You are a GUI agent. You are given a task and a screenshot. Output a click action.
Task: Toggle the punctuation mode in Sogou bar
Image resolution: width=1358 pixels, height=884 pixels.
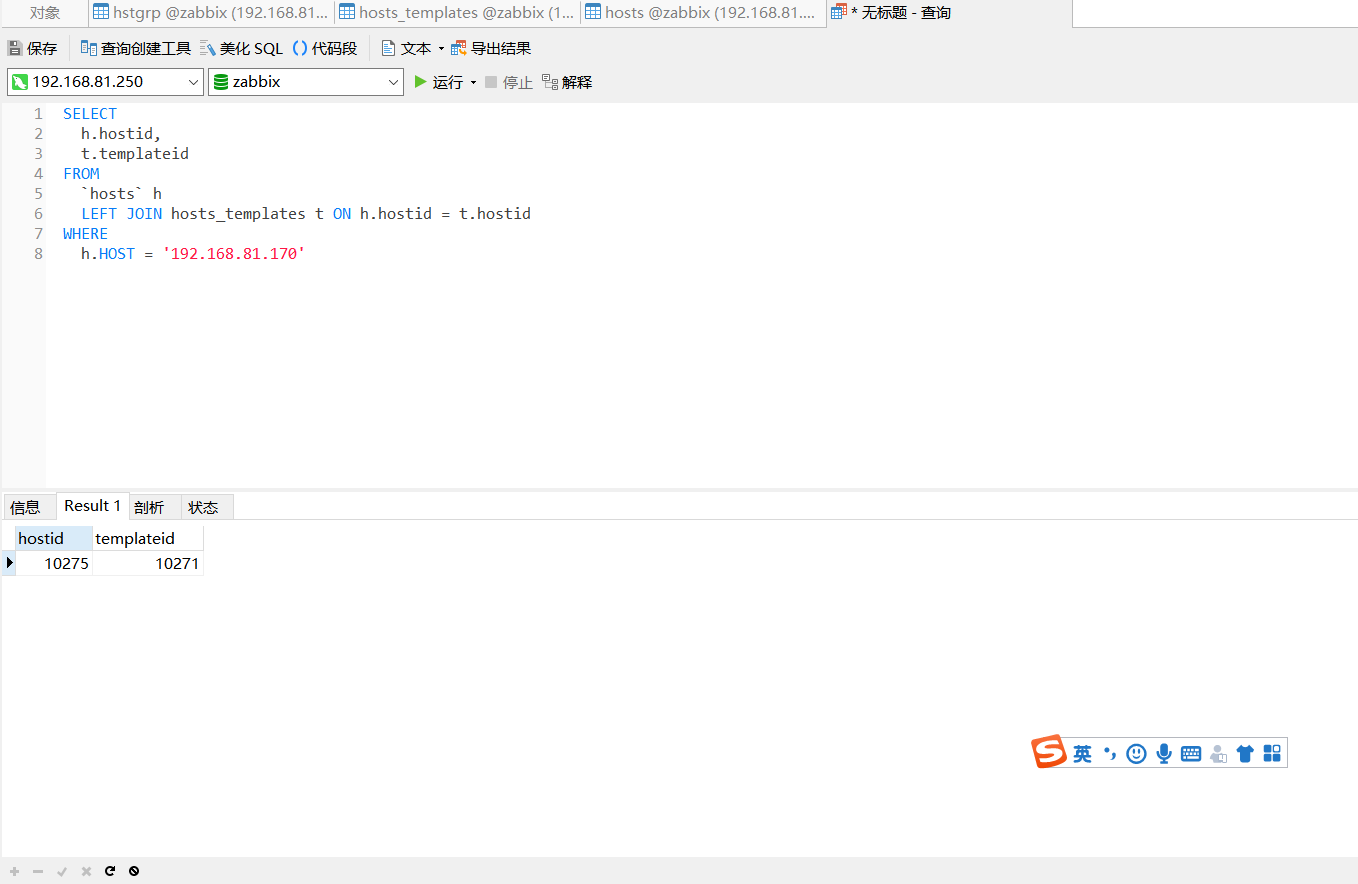[1109, 754]
